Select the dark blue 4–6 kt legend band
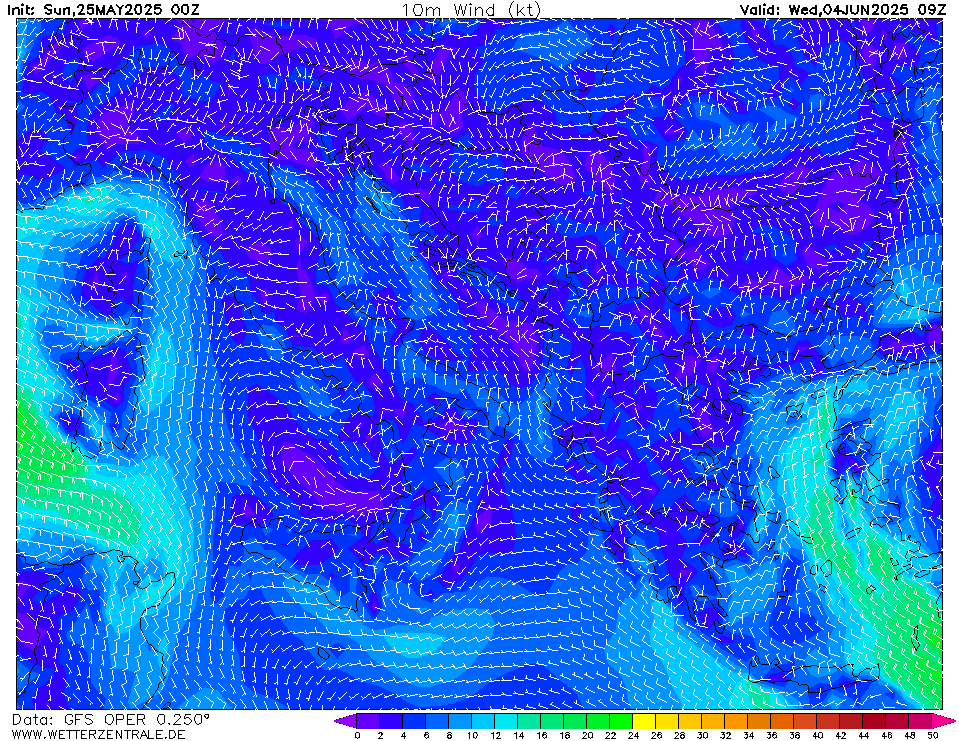This screenshot has height=741, width=959. (413, 721)
